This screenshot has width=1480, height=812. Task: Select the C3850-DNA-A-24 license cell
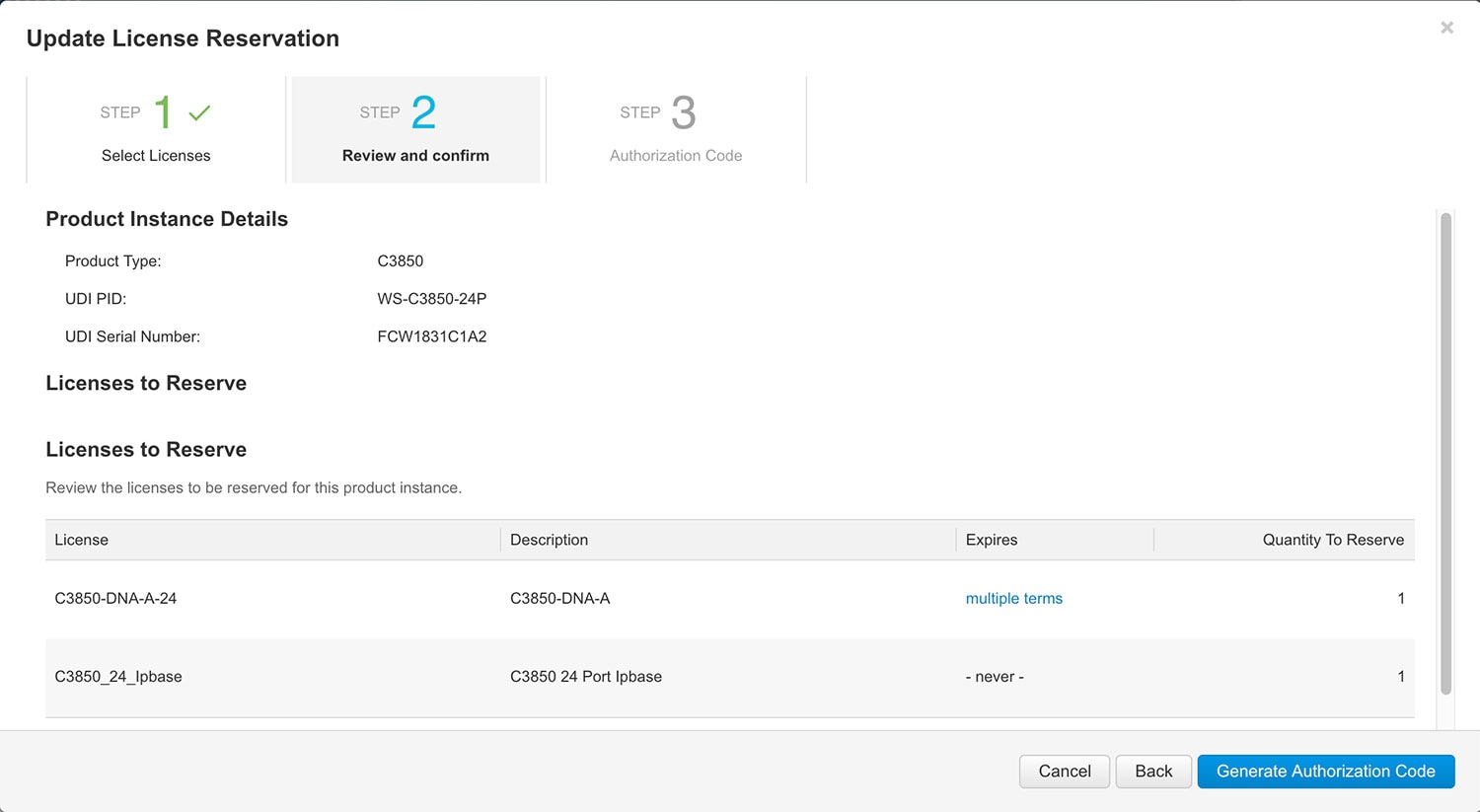[115, 599]
